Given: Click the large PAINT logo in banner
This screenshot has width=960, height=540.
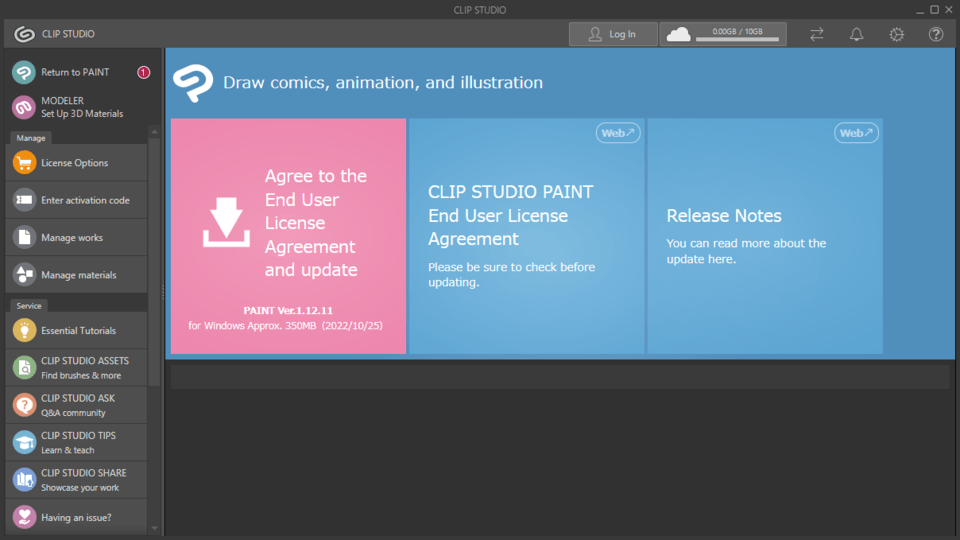Looking at the screenshot, I should click(193, 83).
